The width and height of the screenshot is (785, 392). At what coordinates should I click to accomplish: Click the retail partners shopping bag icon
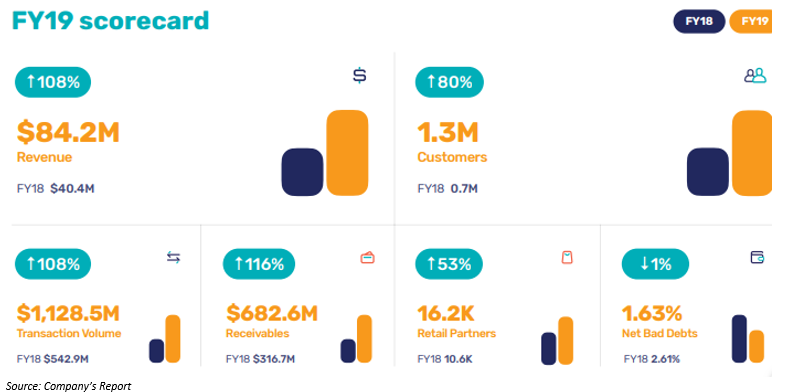pyautogui.click(x=566, y=257)
